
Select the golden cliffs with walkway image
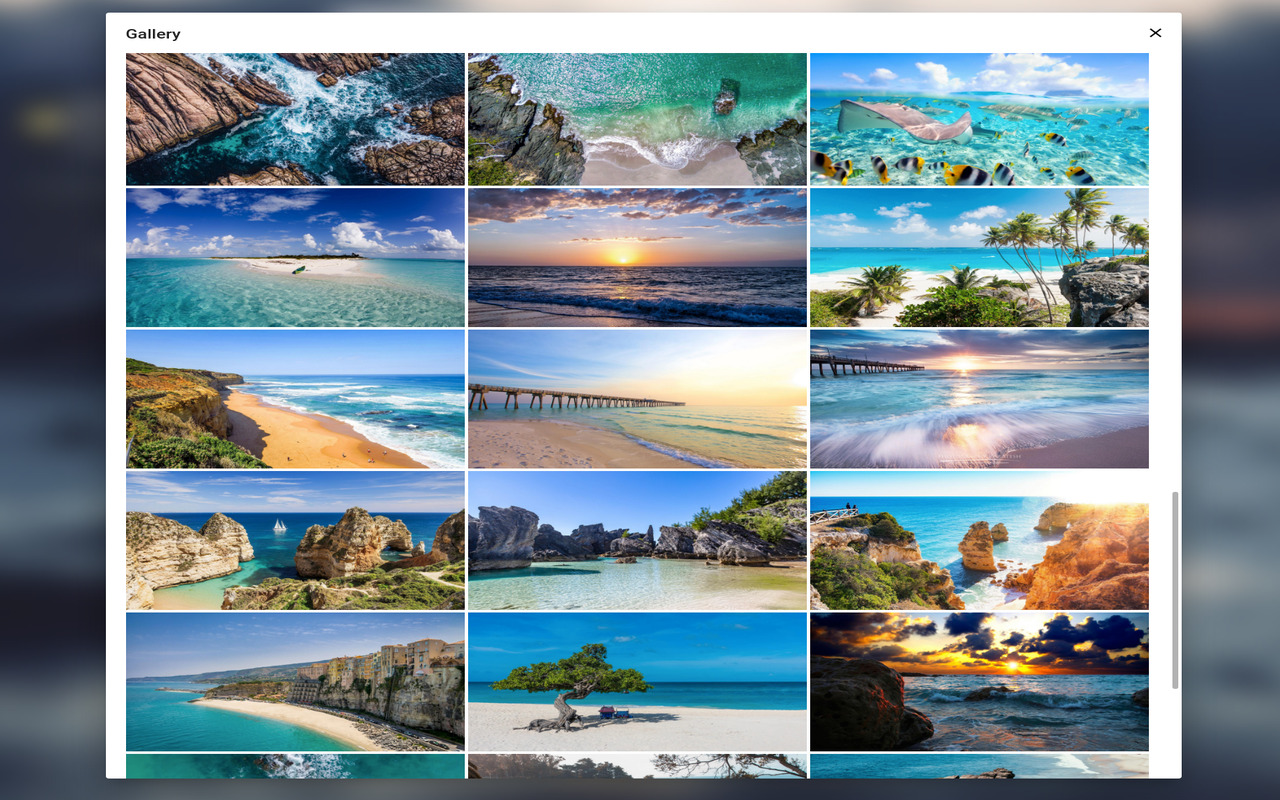pyautogui.click(x=978, y=540)
